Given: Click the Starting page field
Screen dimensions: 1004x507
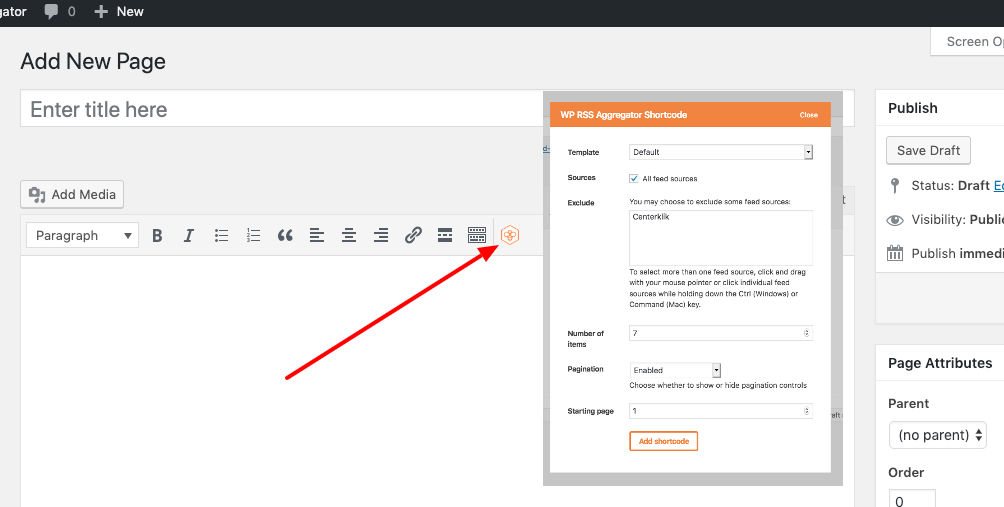Looking at the screenshot, I should point(721,411).
